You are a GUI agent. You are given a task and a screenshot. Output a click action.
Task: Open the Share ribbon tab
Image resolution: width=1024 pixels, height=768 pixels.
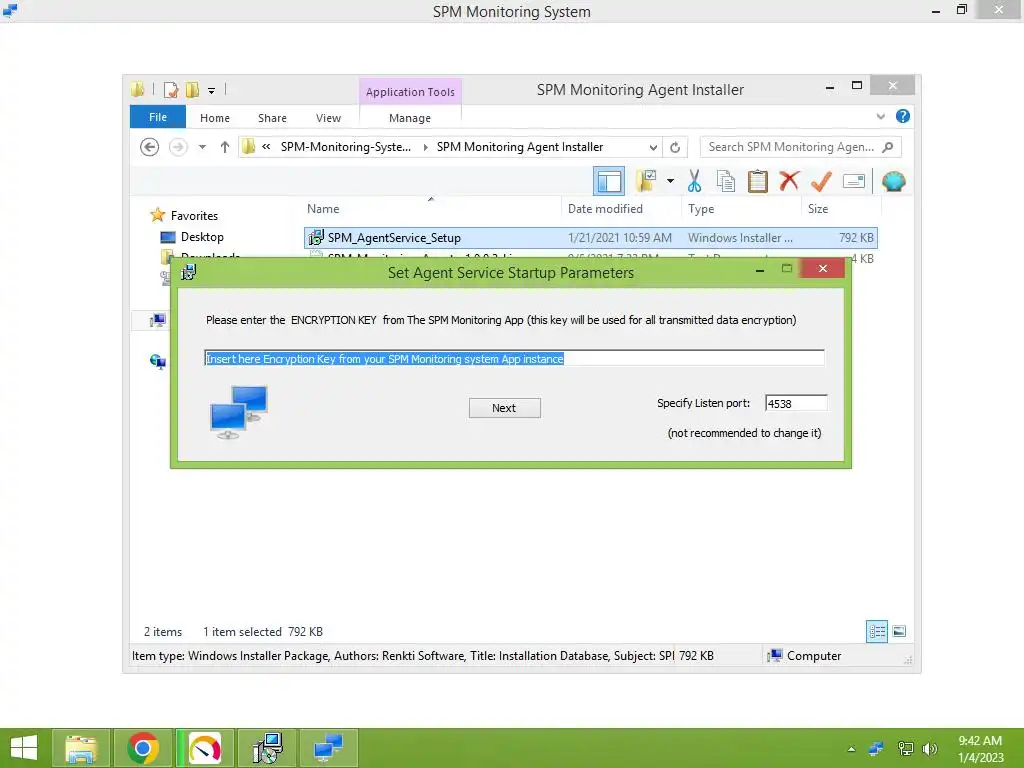tap(272, 118)
